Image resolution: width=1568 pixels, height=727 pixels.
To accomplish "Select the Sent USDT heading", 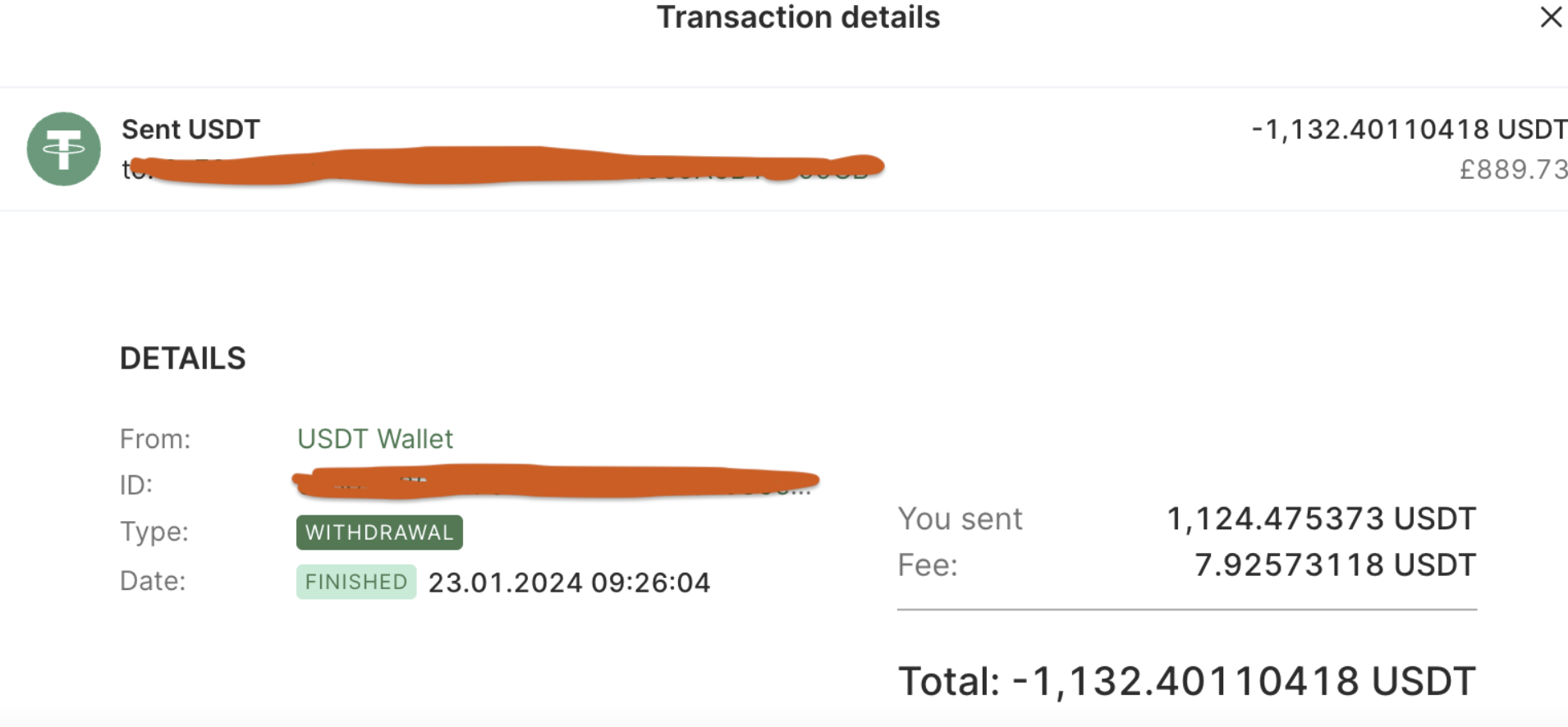I will pos(190,129).
